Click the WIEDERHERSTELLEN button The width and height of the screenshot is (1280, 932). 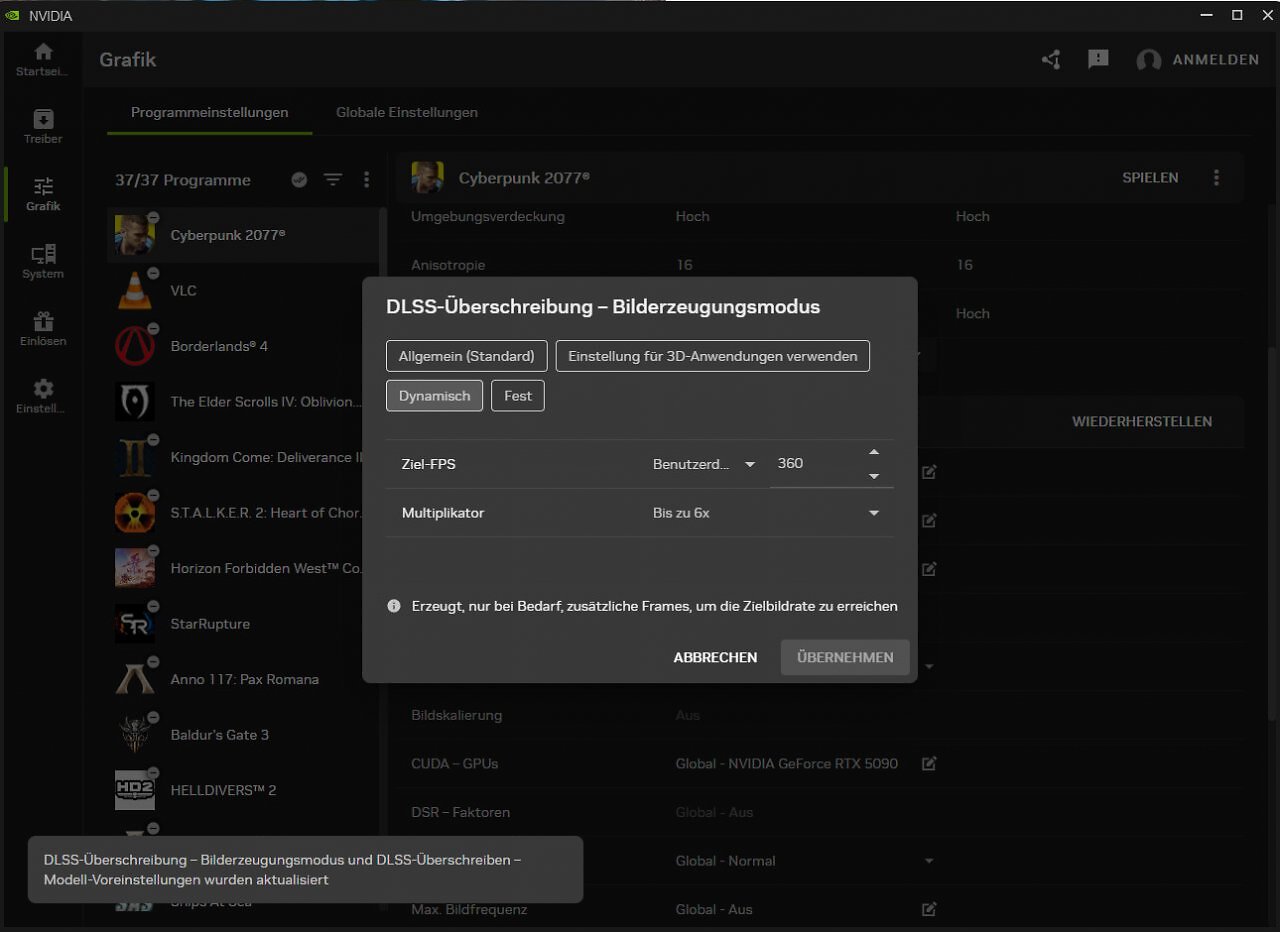(x=1142, y=422)
